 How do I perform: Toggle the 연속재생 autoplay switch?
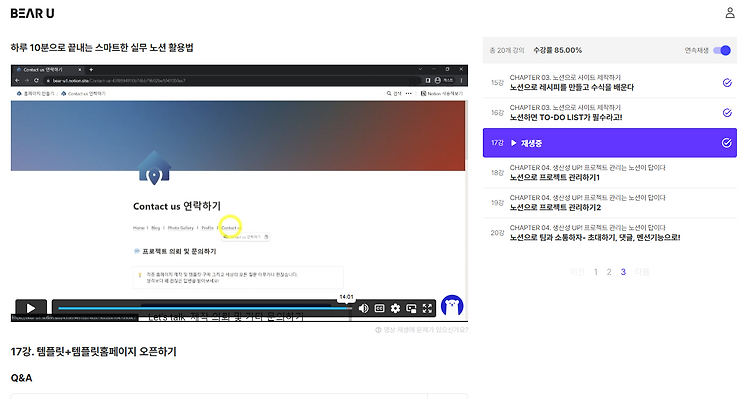pyautogui.click(x=722, y=50)
